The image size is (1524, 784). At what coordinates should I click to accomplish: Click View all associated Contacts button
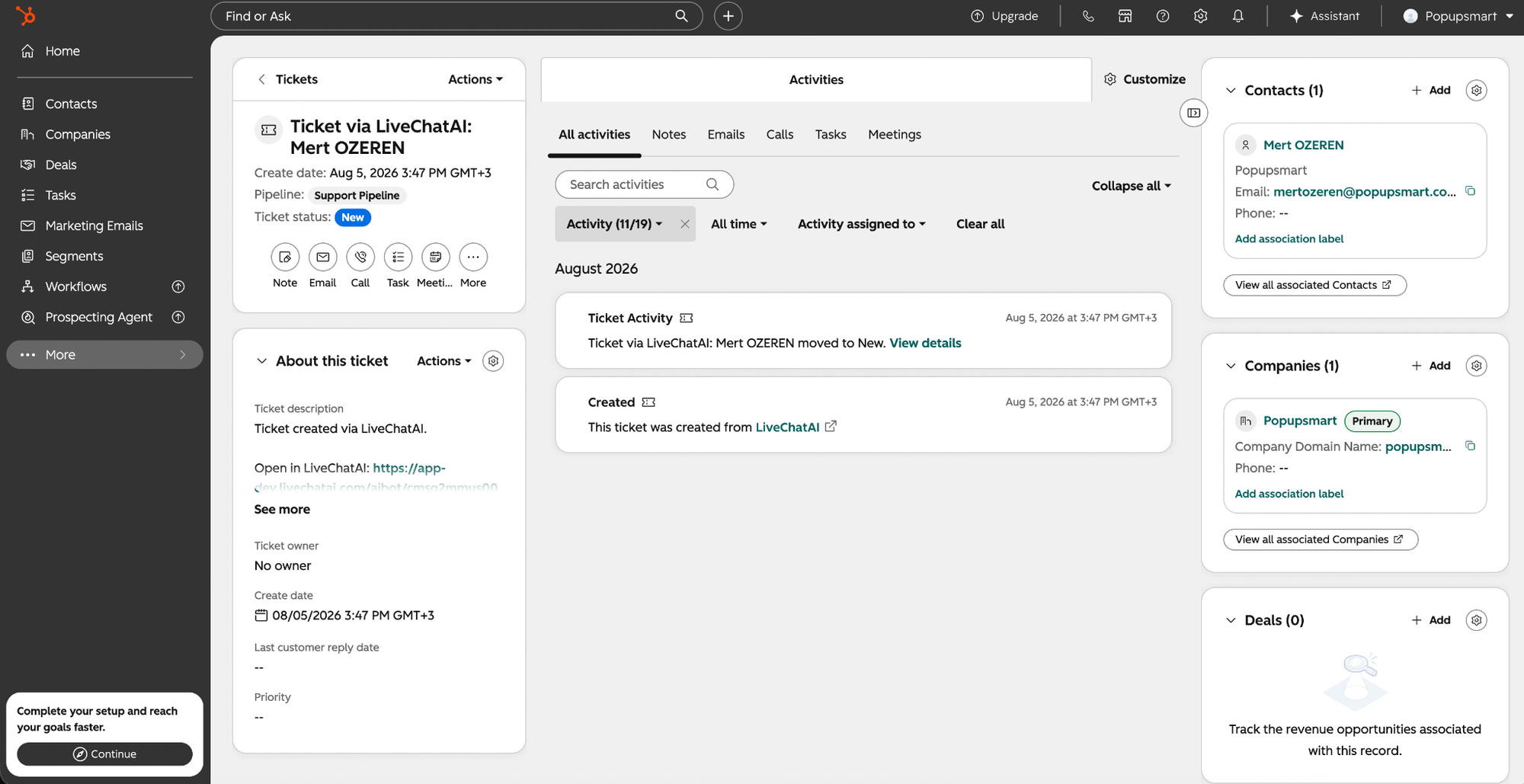point(1314,285)
